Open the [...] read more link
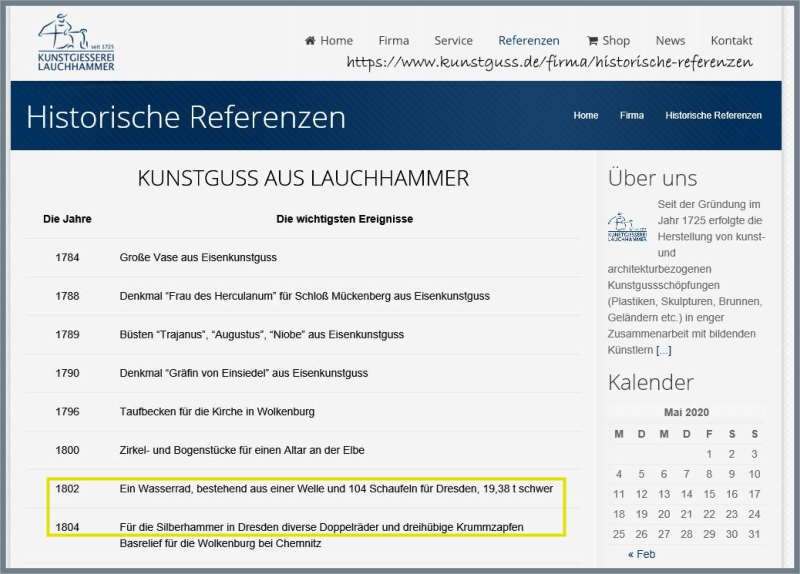Image resolution: width=800 pixels, height=574 pixels. tap(664, 350)
